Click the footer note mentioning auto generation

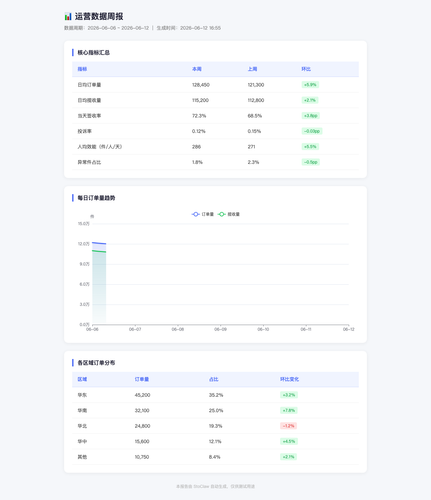coord(215,486)
